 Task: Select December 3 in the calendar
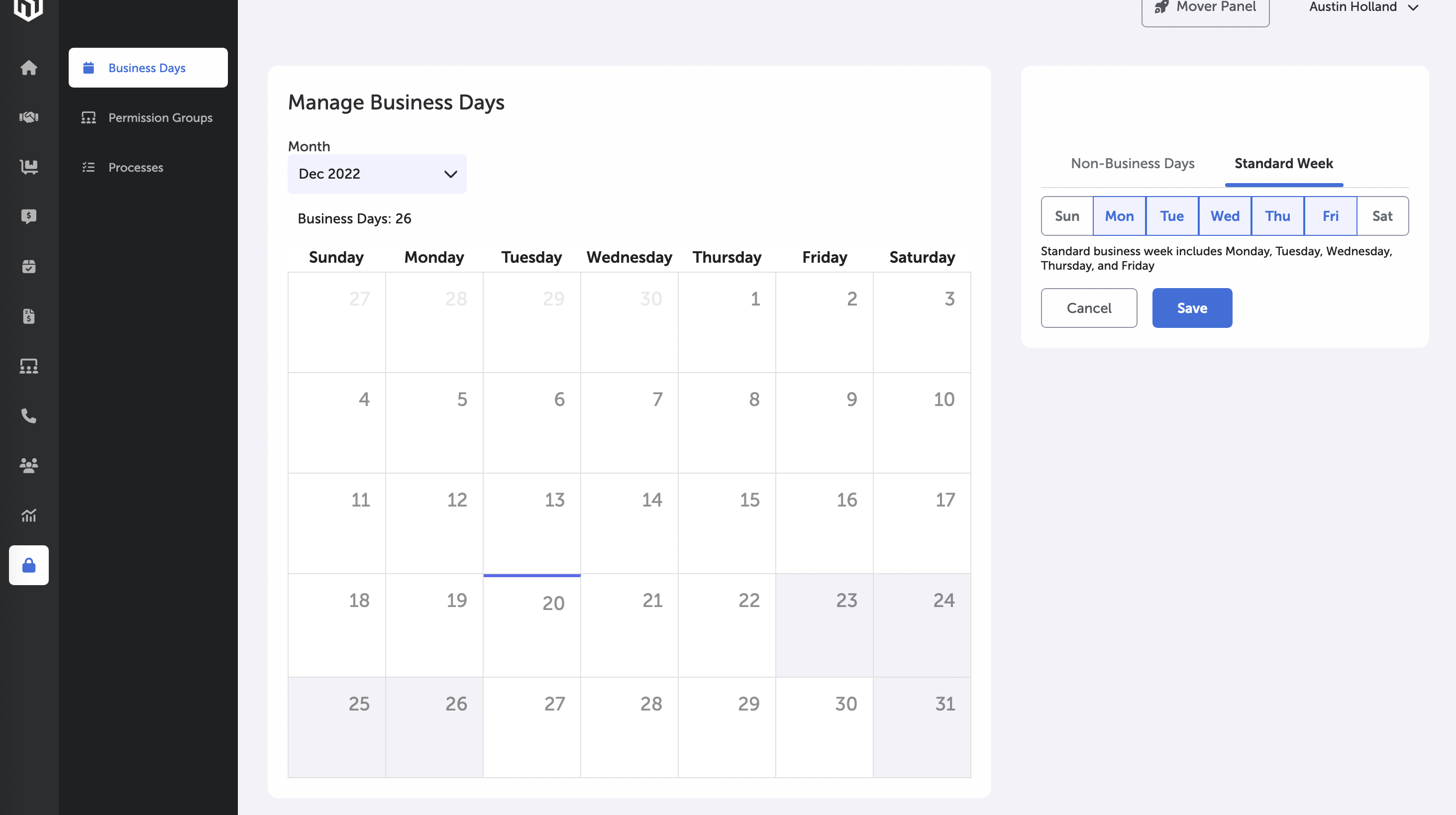coord(922,322)
